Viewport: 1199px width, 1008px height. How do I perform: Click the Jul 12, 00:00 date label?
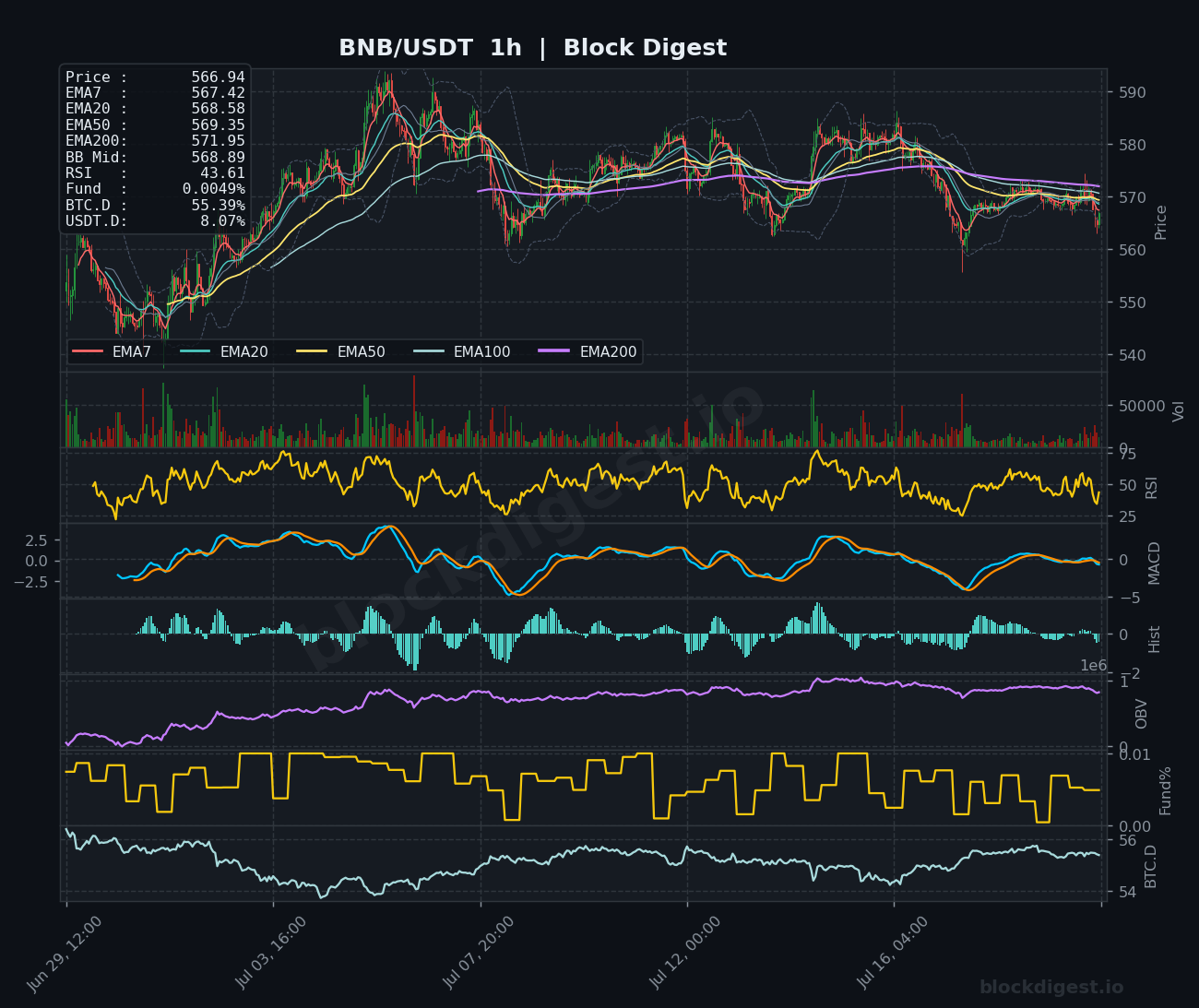point(684,953)
